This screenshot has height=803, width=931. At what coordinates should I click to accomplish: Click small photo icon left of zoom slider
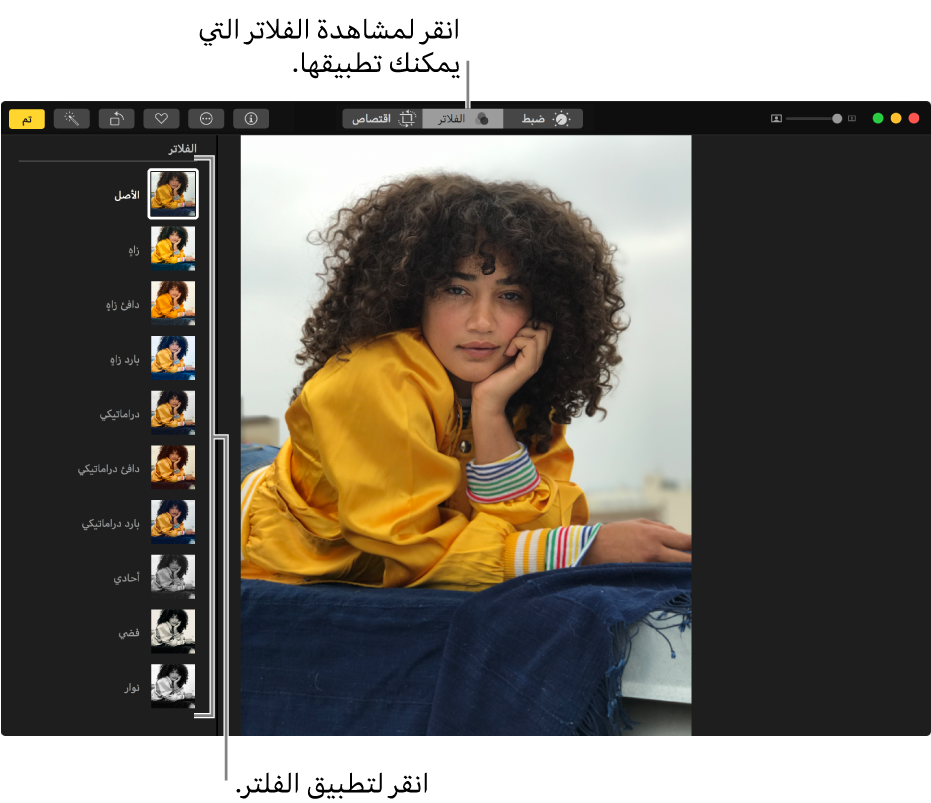click(776, 118)
